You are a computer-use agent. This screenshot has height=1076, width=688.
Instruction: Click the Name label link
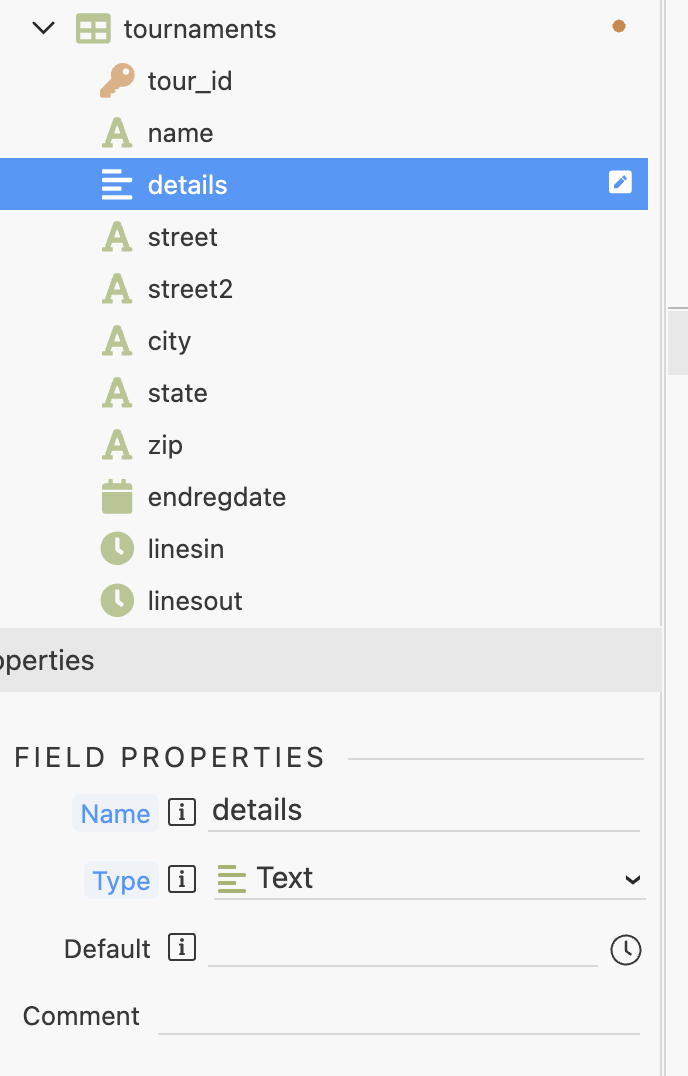pos(115,813)
